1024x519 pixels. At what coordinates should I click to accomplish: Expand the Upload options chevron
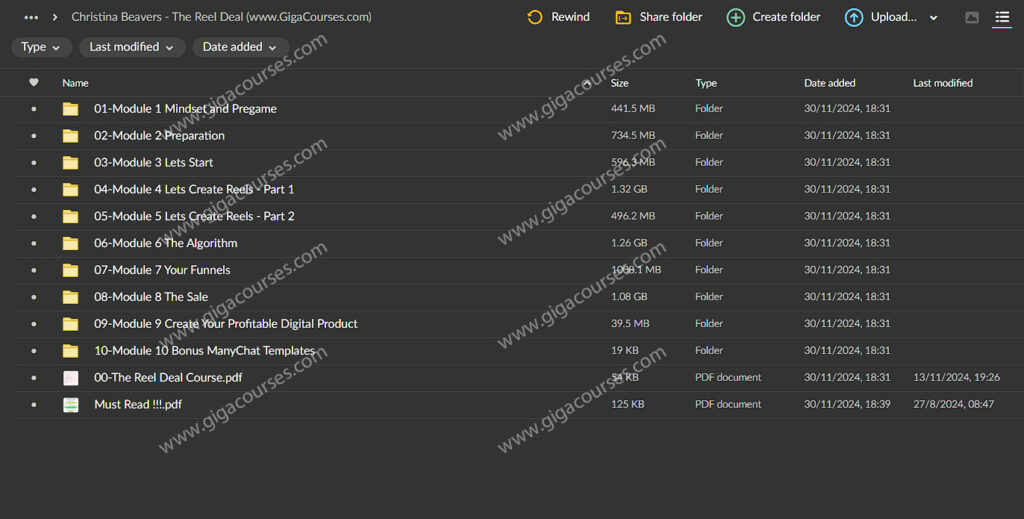pos(934,18)
